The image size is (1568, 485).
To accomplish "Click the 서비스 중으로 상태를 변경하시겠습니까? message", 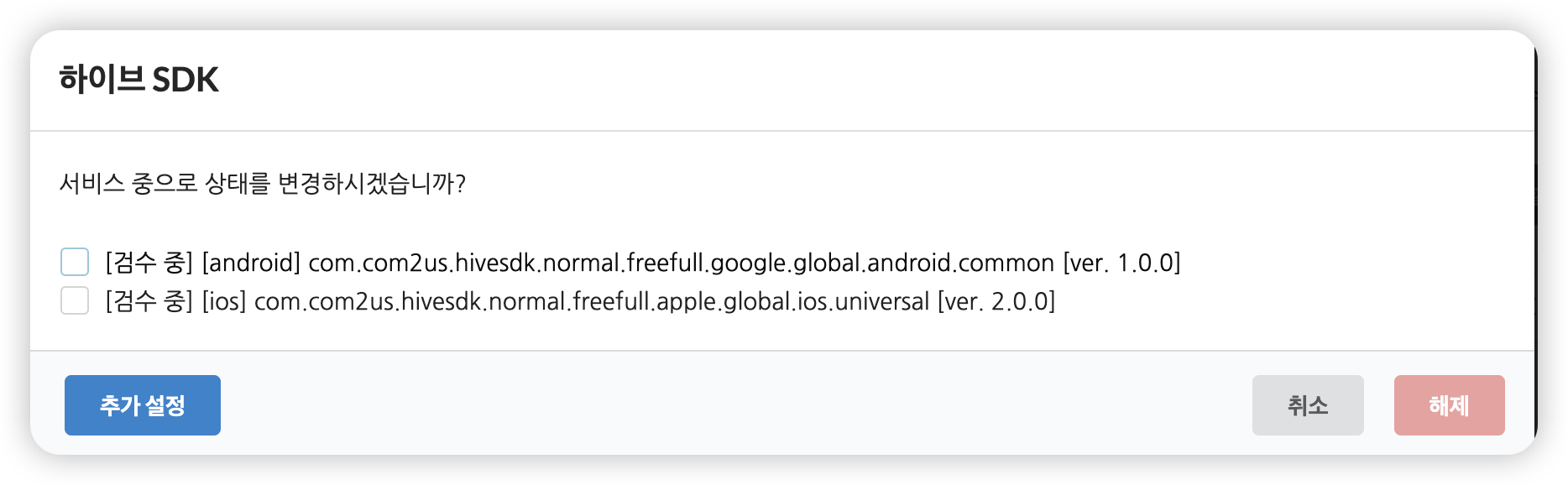I will tap(262, 183).
